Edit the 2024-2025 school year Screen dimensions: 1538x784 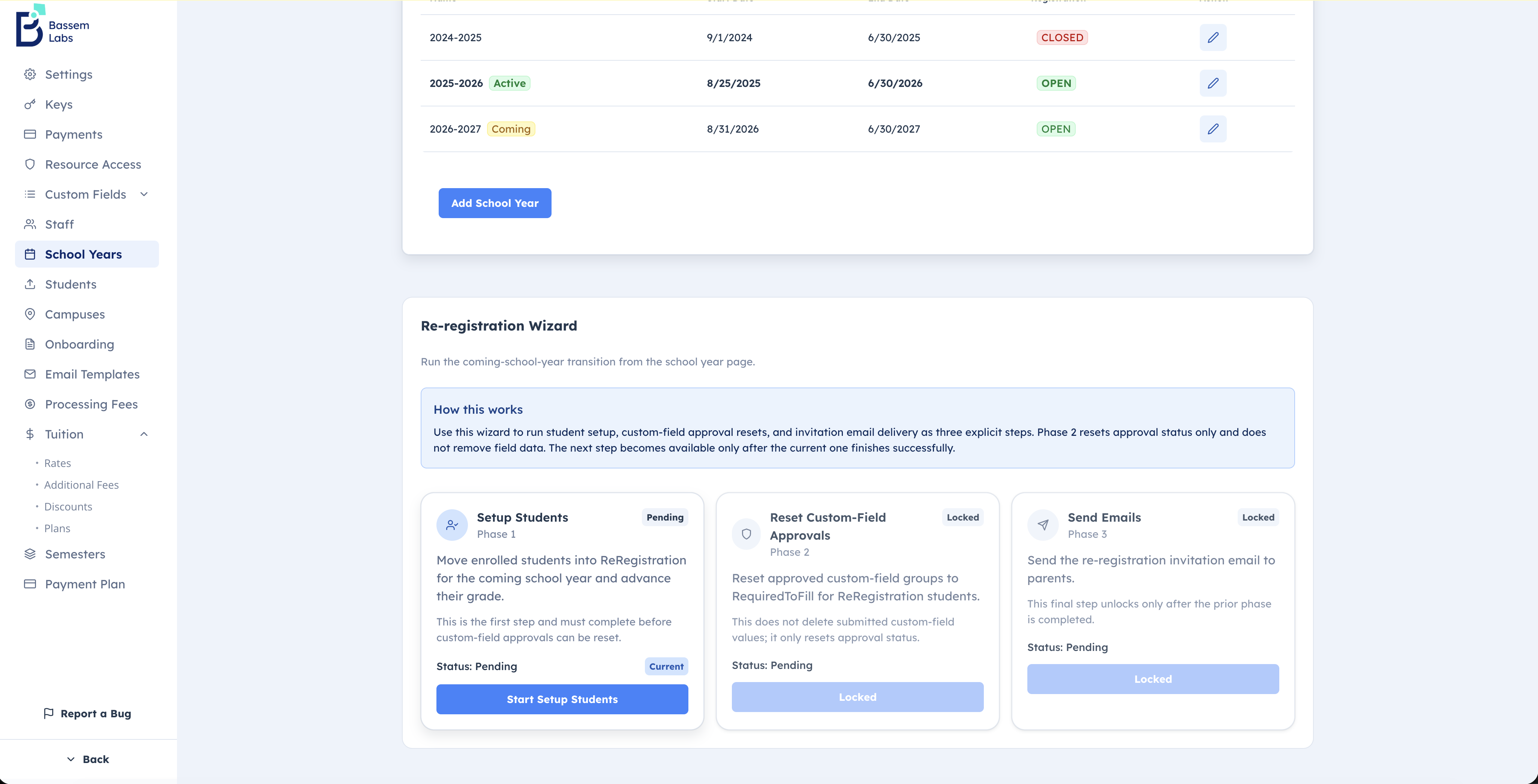pyautogui.click(x=1213, y=37)
